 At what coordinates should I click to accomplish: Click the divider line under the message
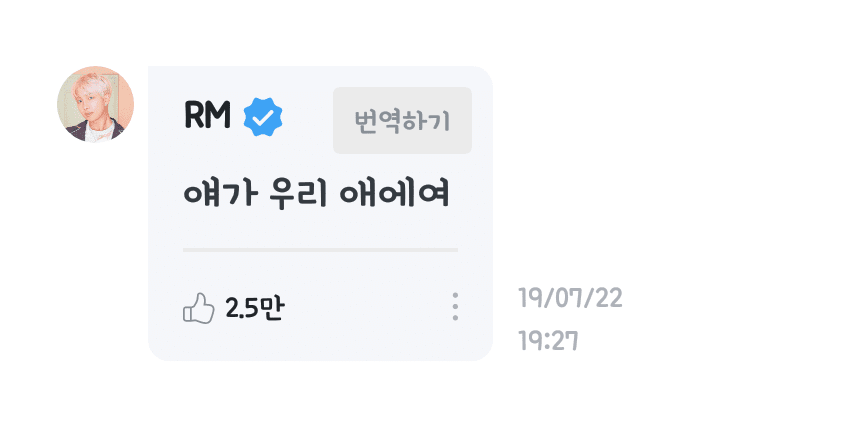tap(320, 250)
